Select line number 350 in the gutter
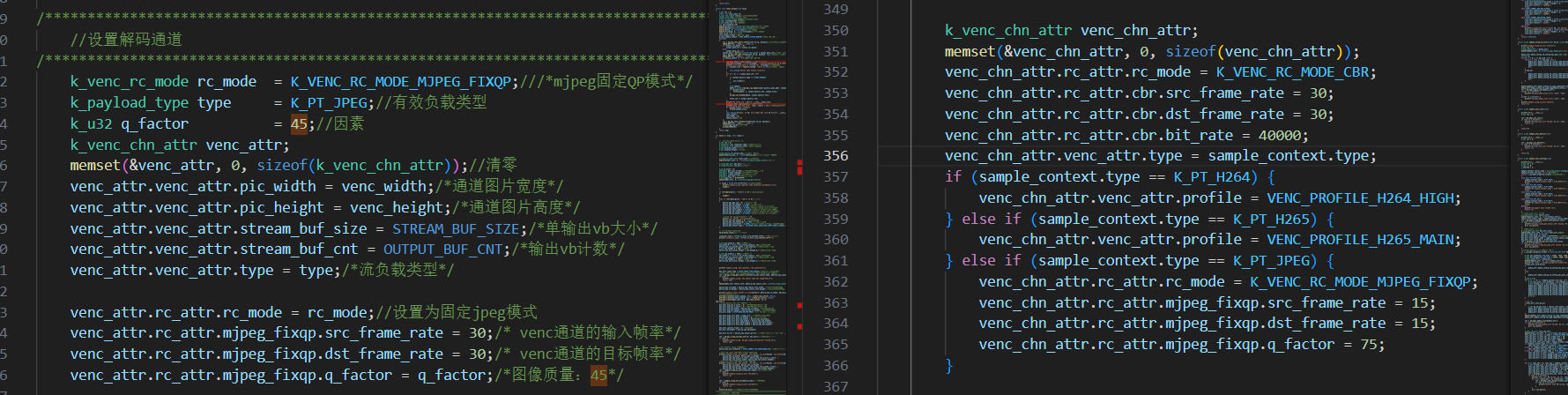 pyautogui.click(x=835, y=31)
